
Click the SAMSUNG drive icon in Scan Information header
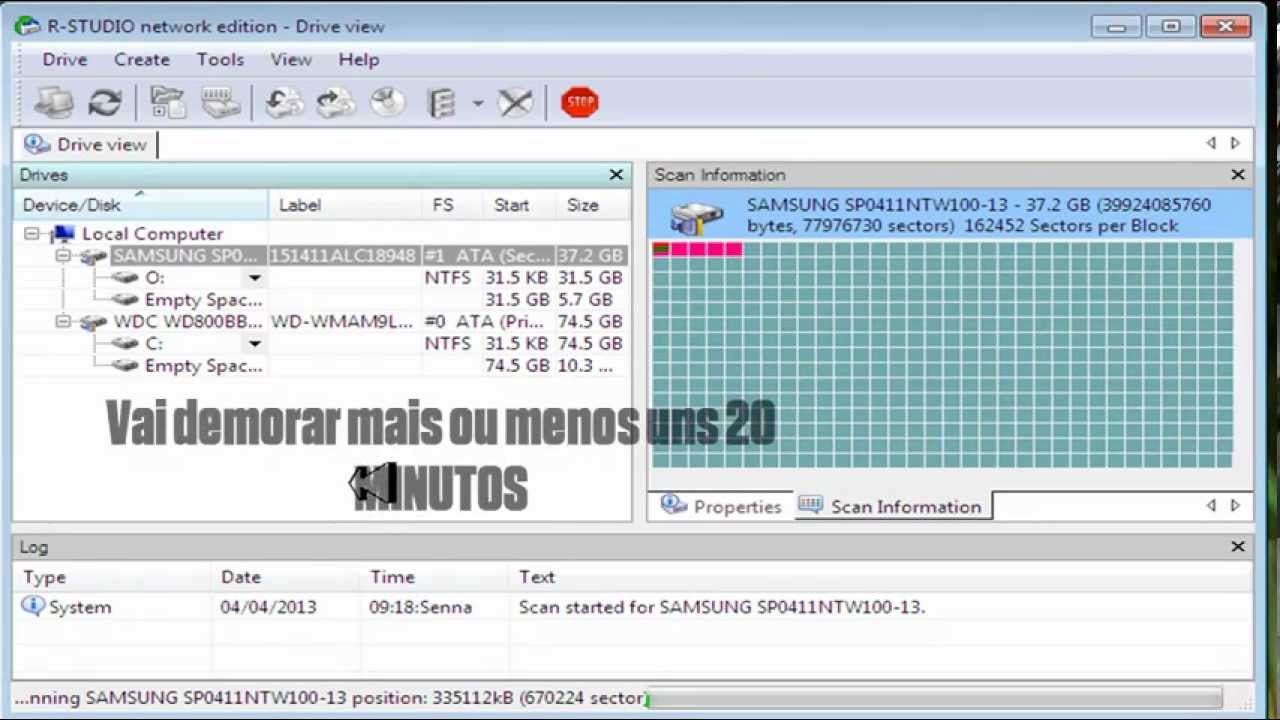click(x=697, y=216)
